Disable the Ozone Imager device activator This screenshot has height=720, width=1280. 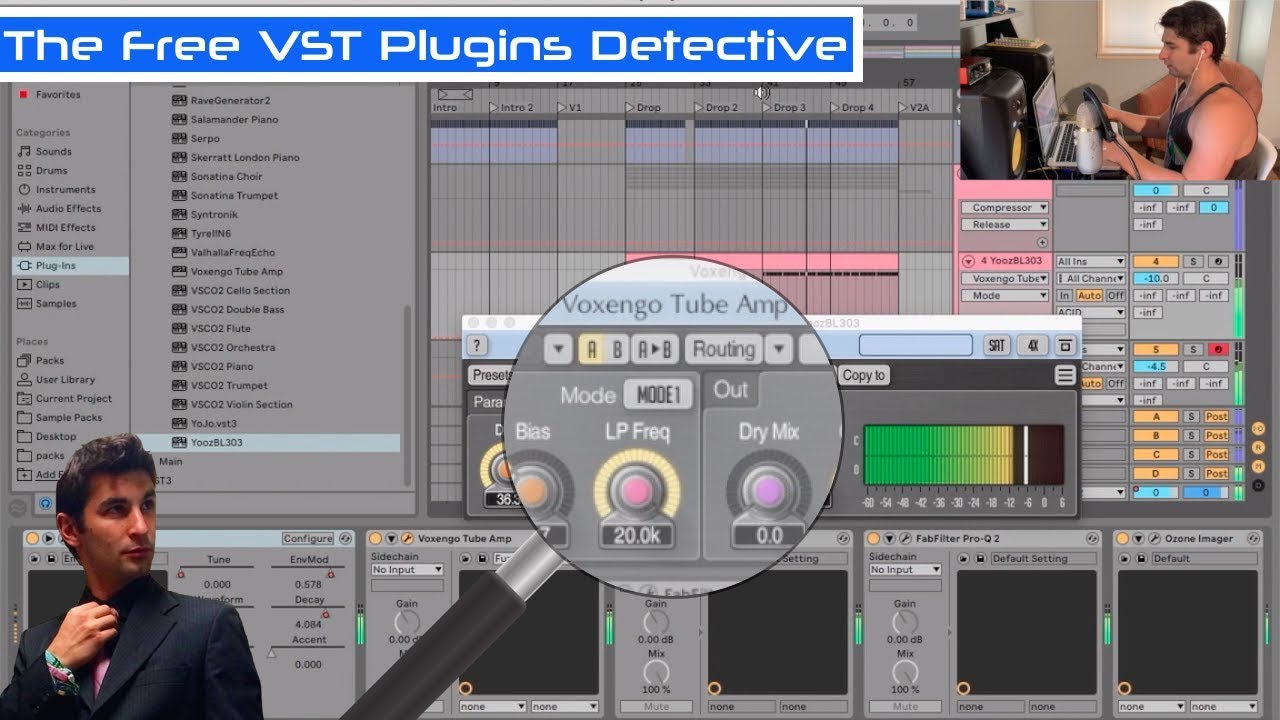tap(1123, 539)
